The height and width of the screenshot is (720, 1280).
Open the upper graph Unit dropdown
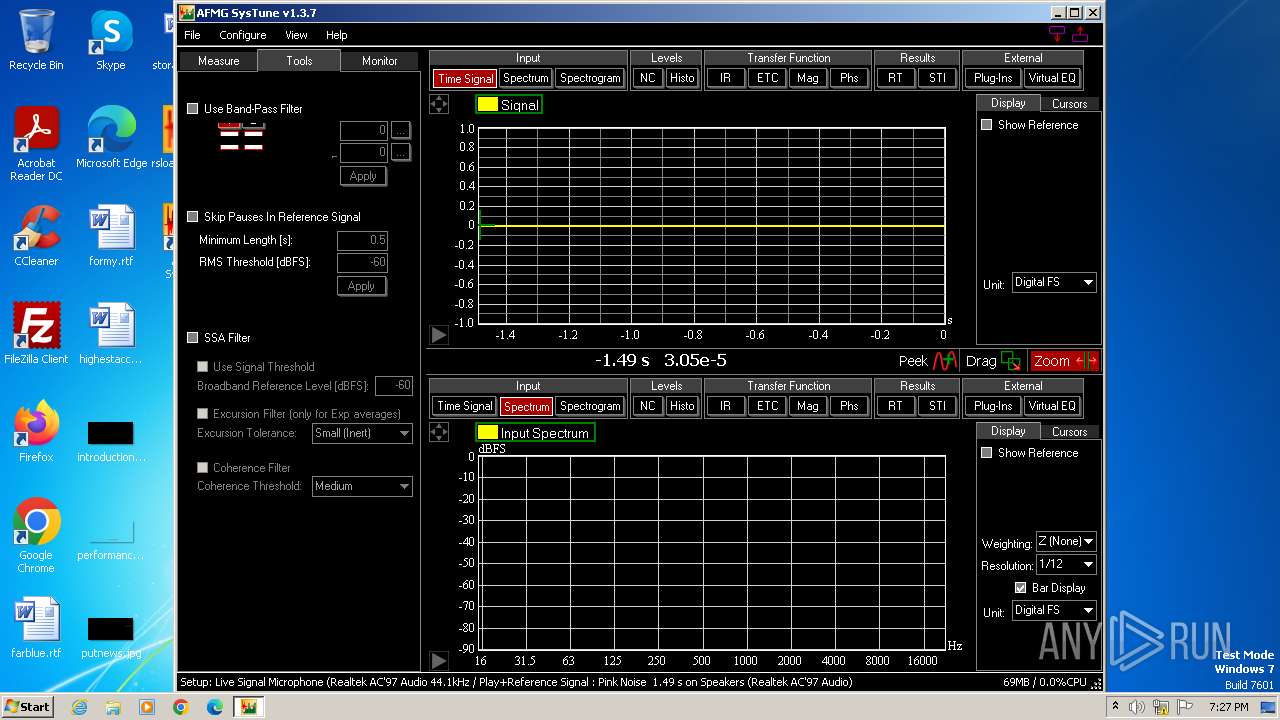(x=1054, y=283)
